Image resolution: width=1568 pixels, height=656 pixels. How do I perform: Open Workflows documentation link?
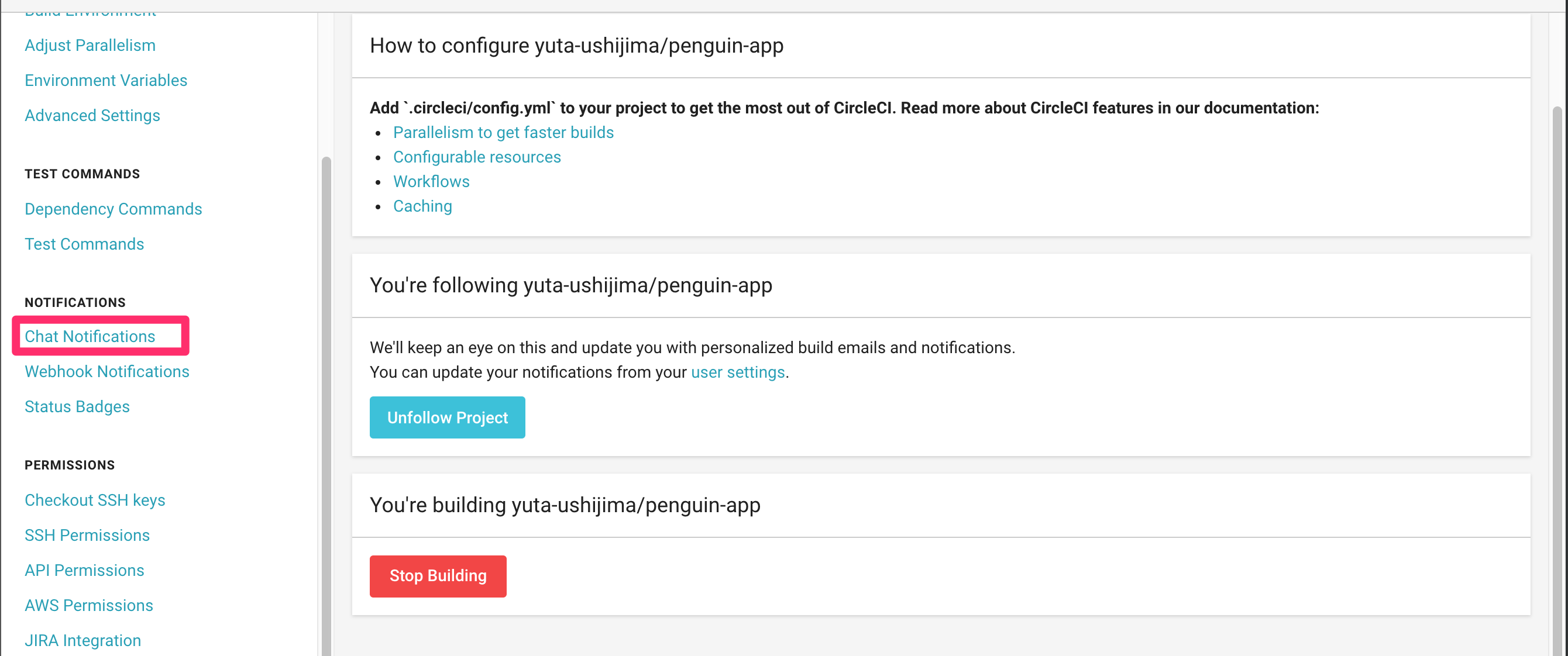[x=431, y=181]
